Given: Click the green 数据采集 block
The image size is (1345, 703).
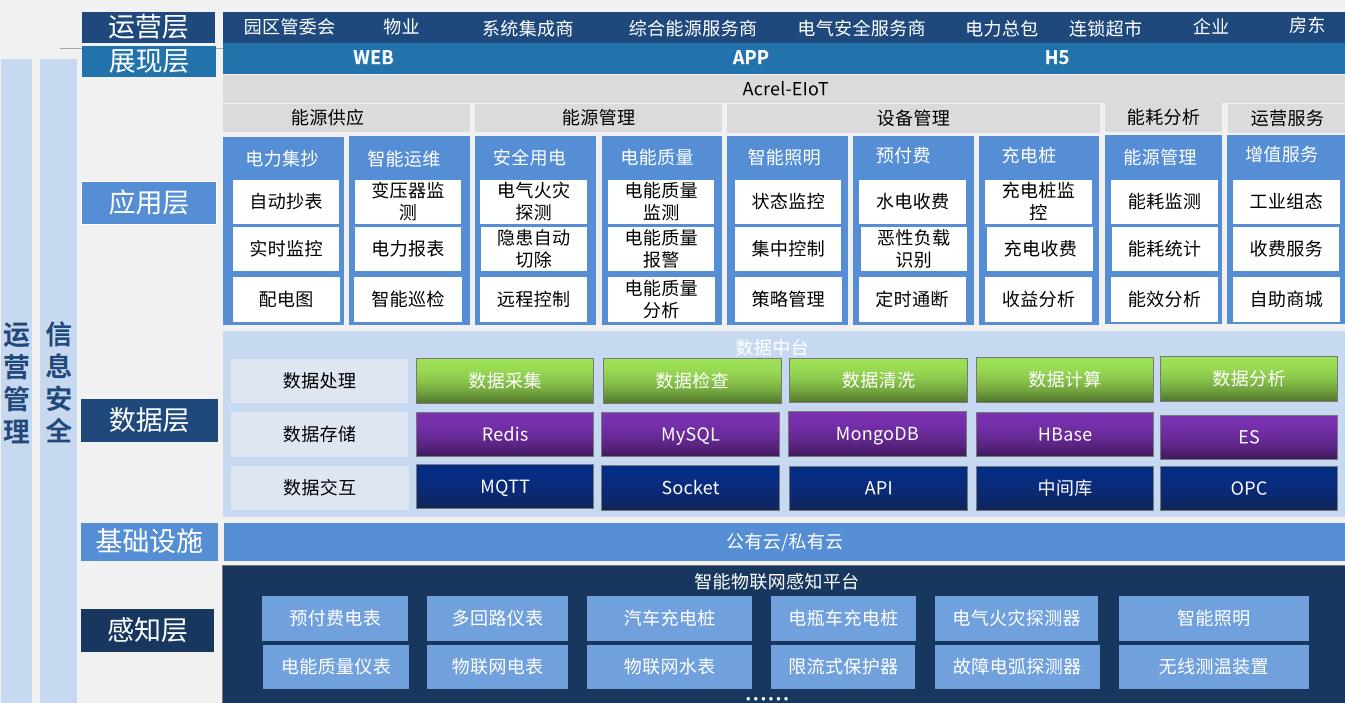Looking at the screenshot, I should click(x=504, y=380).
